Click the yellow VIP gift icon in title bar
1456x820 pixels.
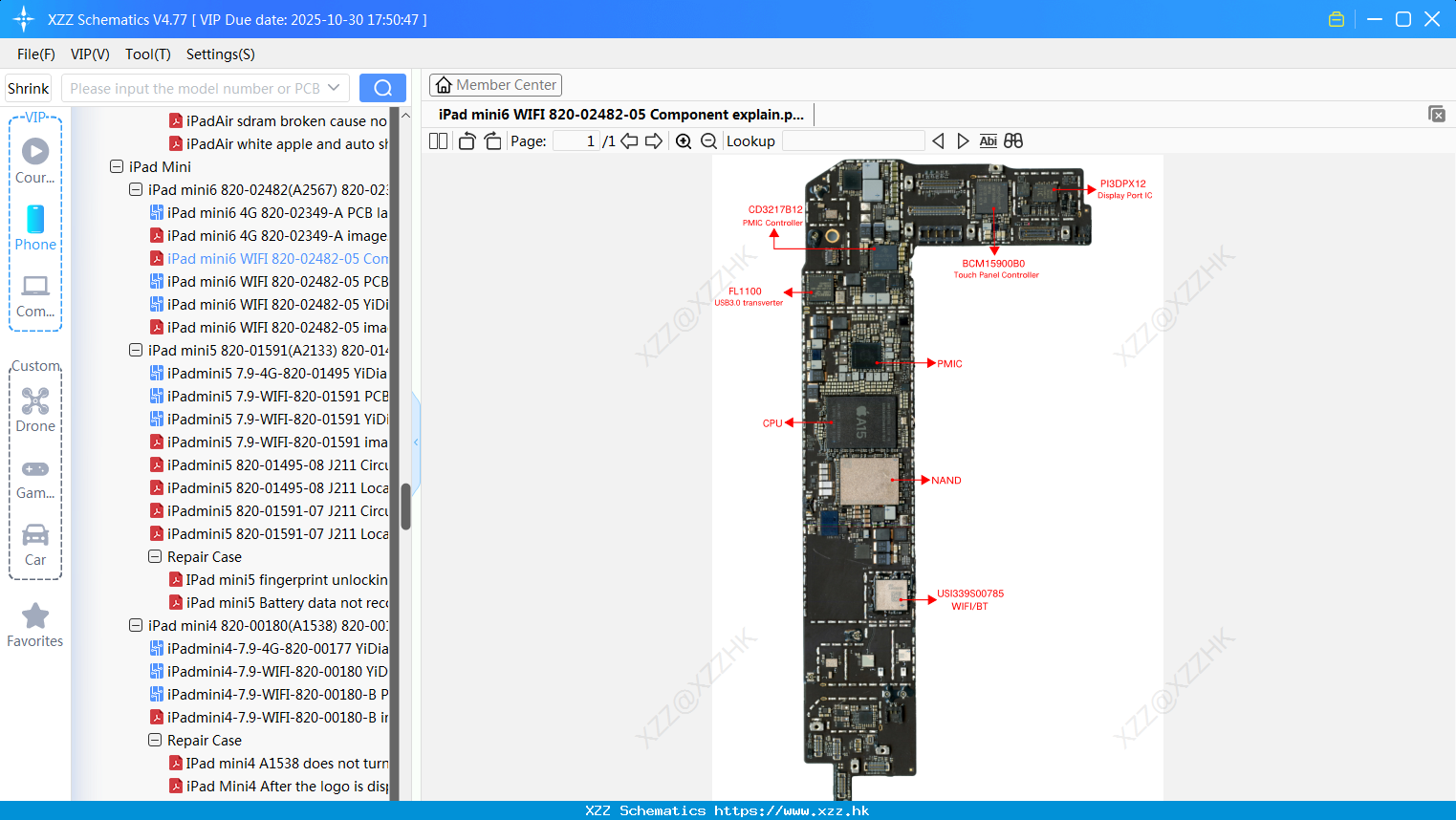[1336, 19]
